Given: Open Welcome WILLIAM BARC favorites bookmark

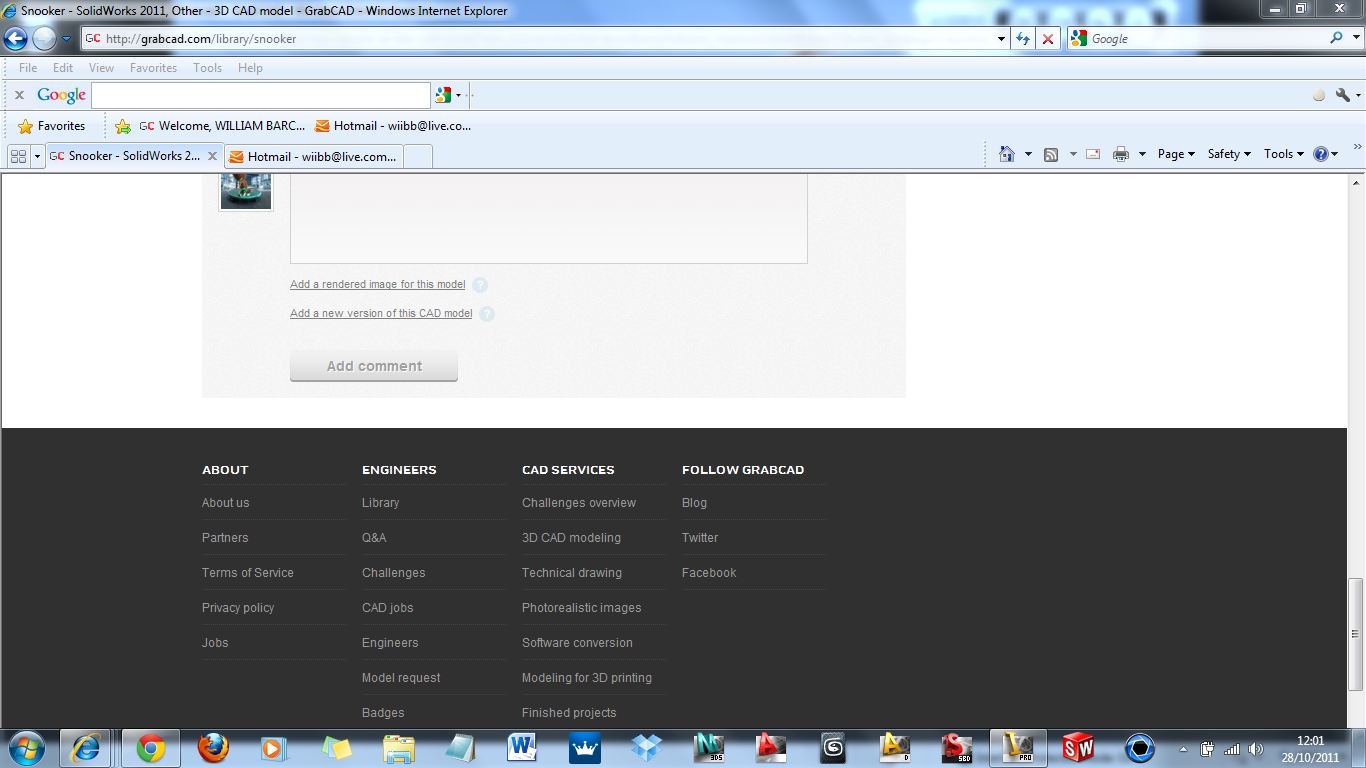Looking at the screenshot, I should 222,126.
